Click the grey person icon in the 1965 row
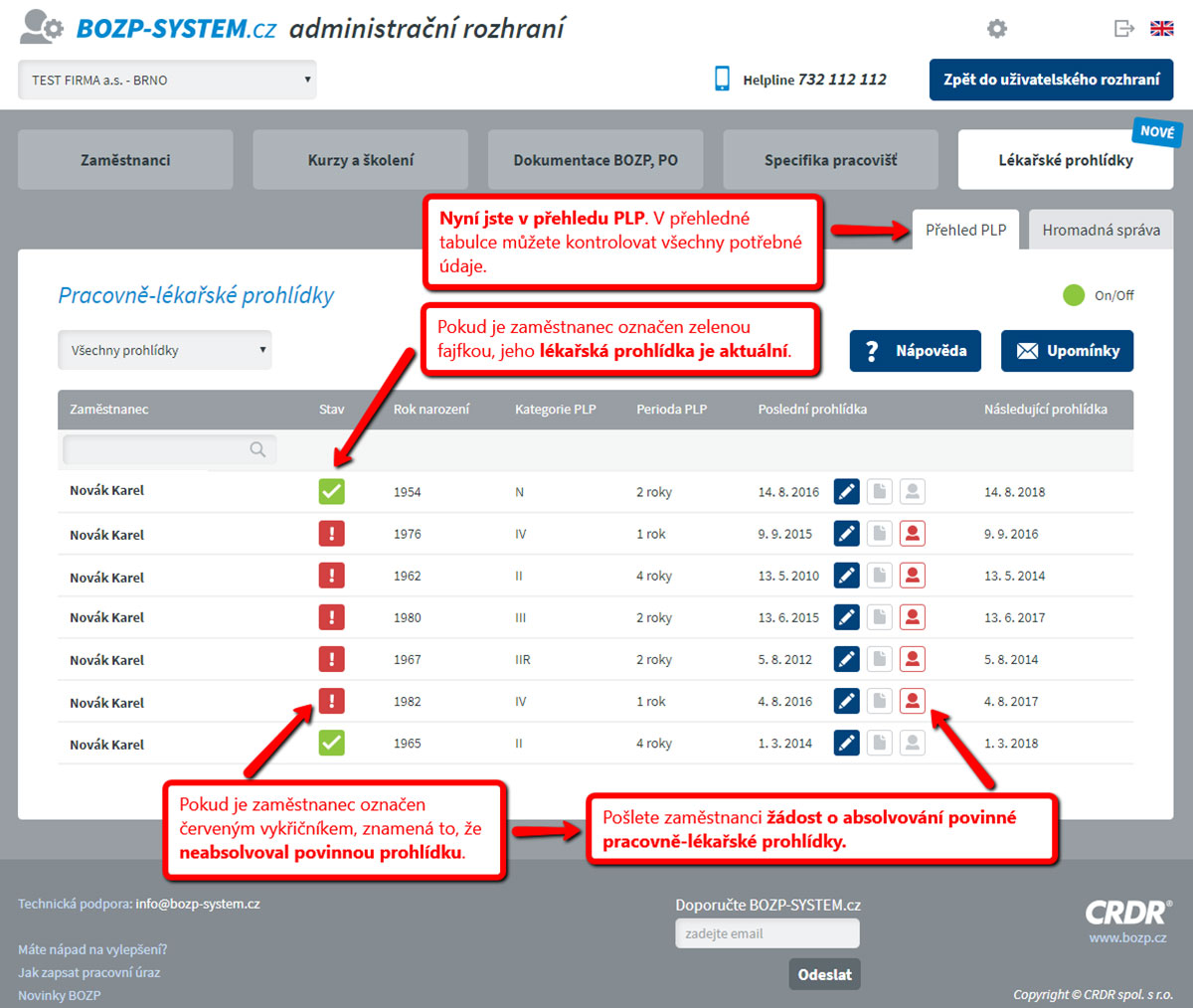Viewport: 1193px width, 1008px height. tap(913, 743)
